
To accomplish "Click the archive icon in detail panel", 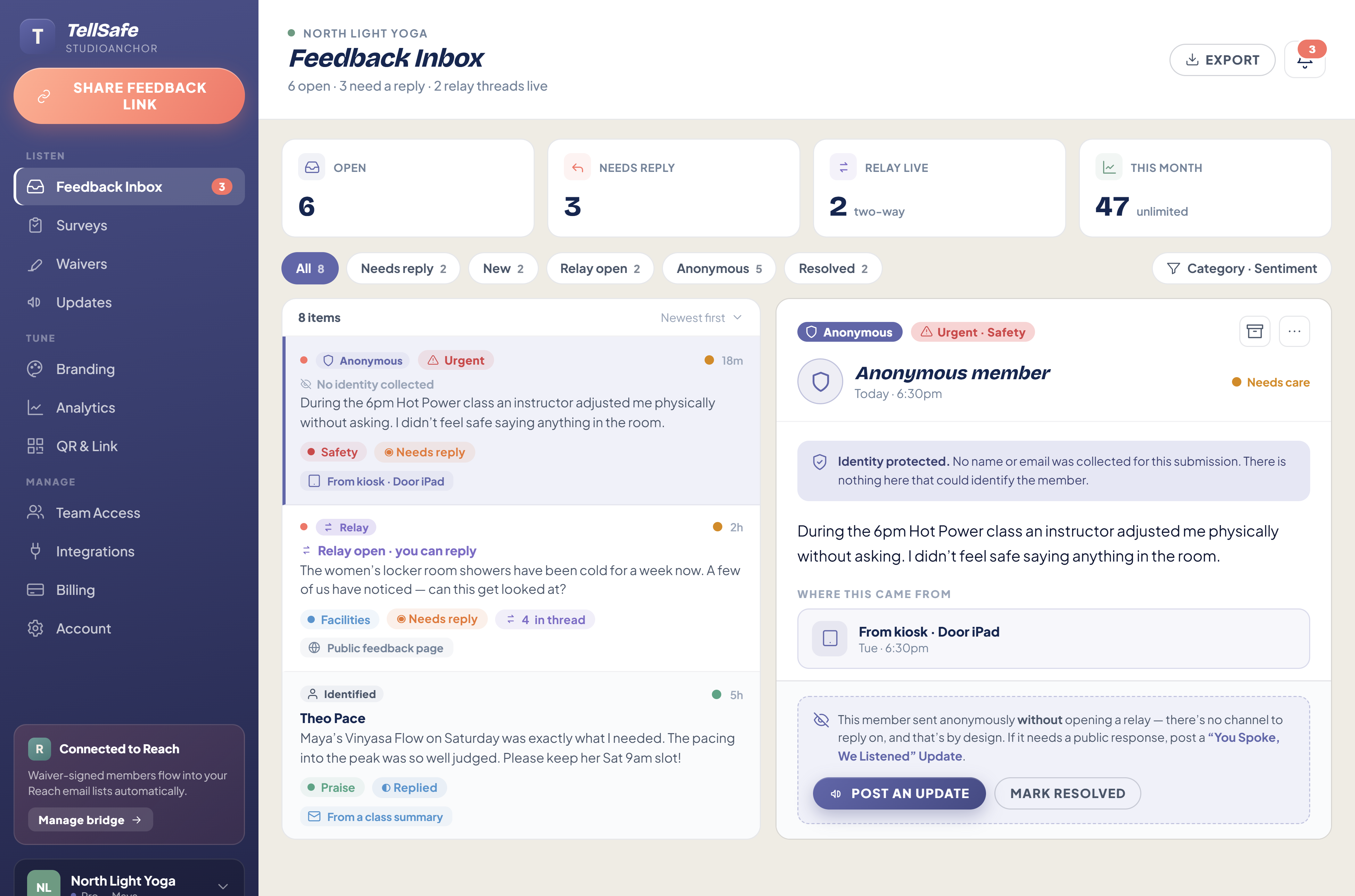I will tap(1254, 331).
